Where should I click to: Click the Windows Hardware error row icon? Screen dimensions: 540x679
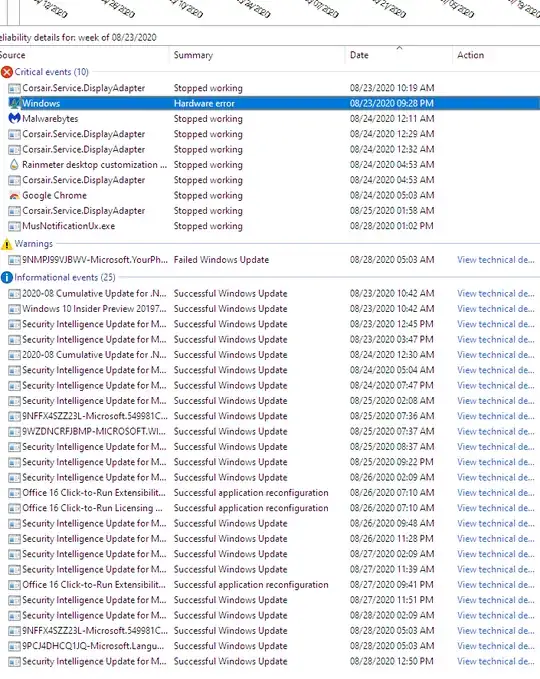click(x=14, y=103)
